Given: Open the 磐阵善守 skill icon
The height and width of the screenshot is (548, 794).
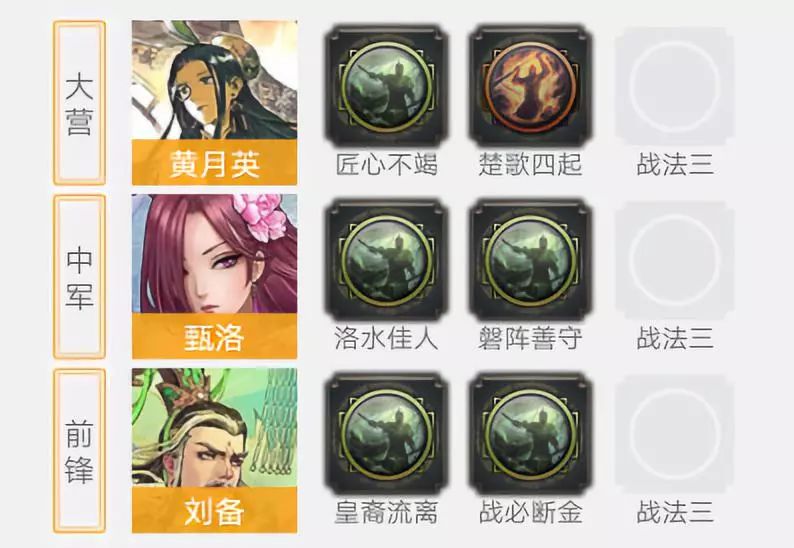Looking at the screenshot, I should (x=531, y=260).
